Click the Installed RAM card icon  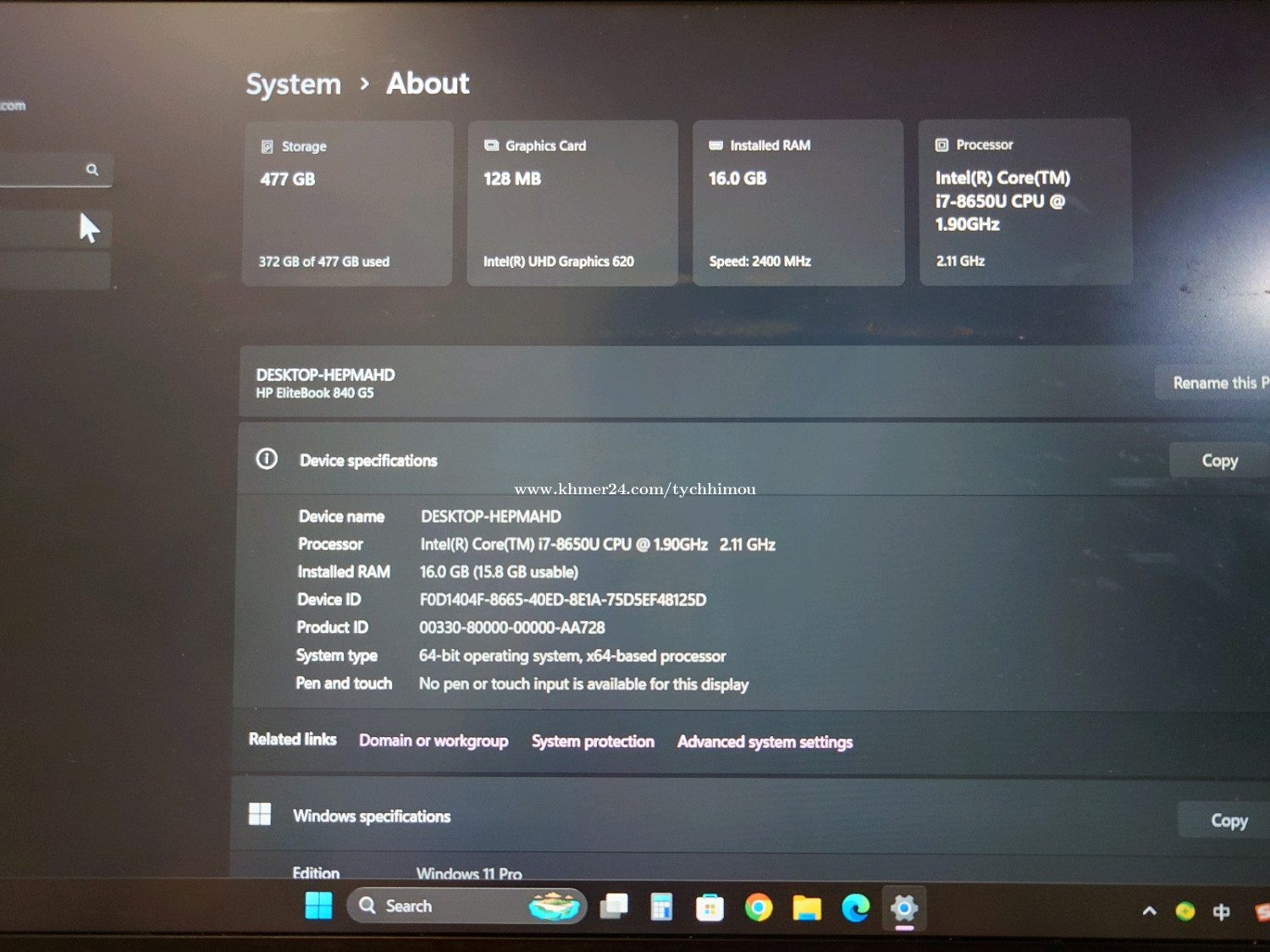click(715, 146)
